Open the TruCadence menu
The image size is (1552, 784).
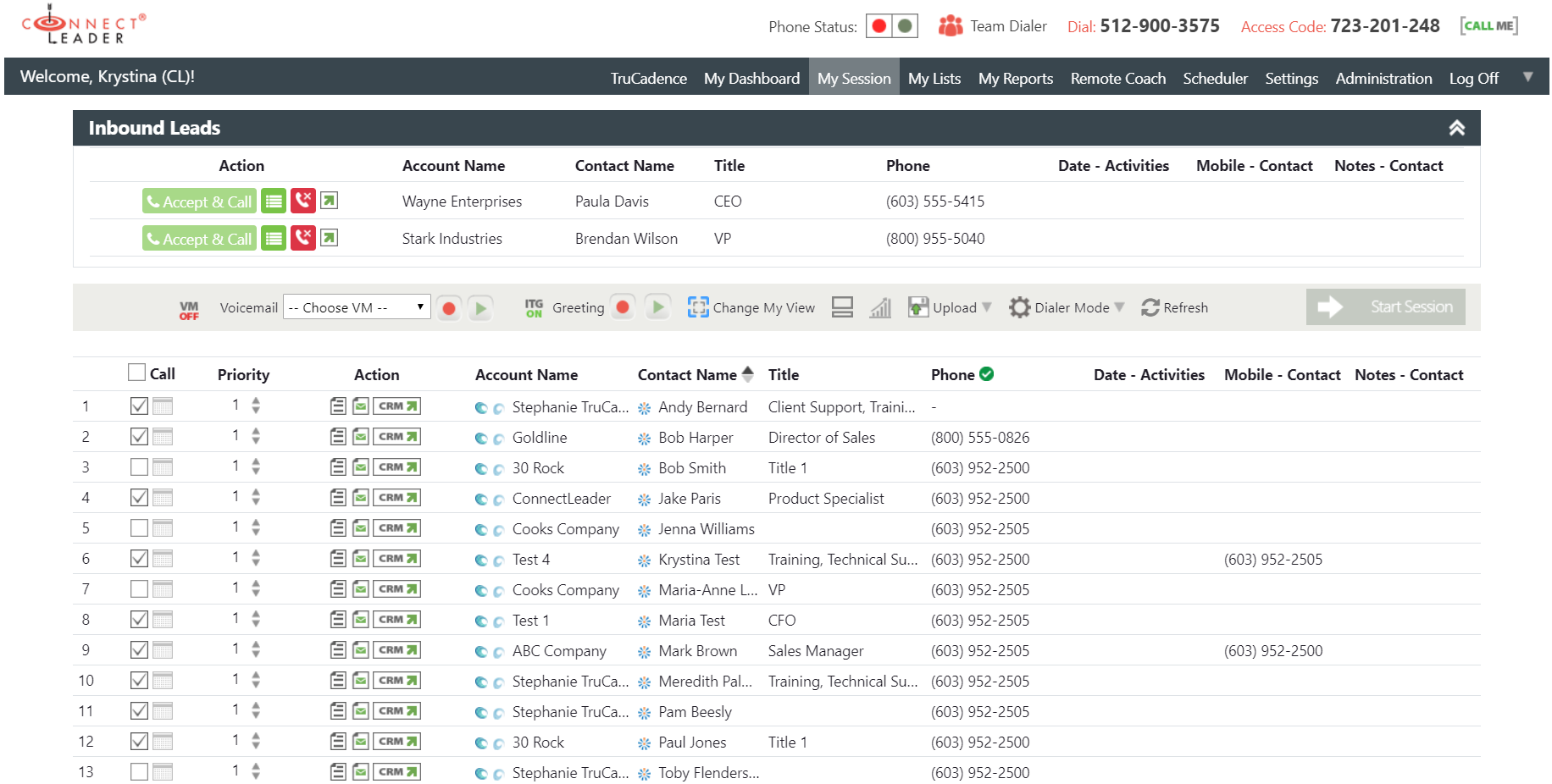click(648, 78)
